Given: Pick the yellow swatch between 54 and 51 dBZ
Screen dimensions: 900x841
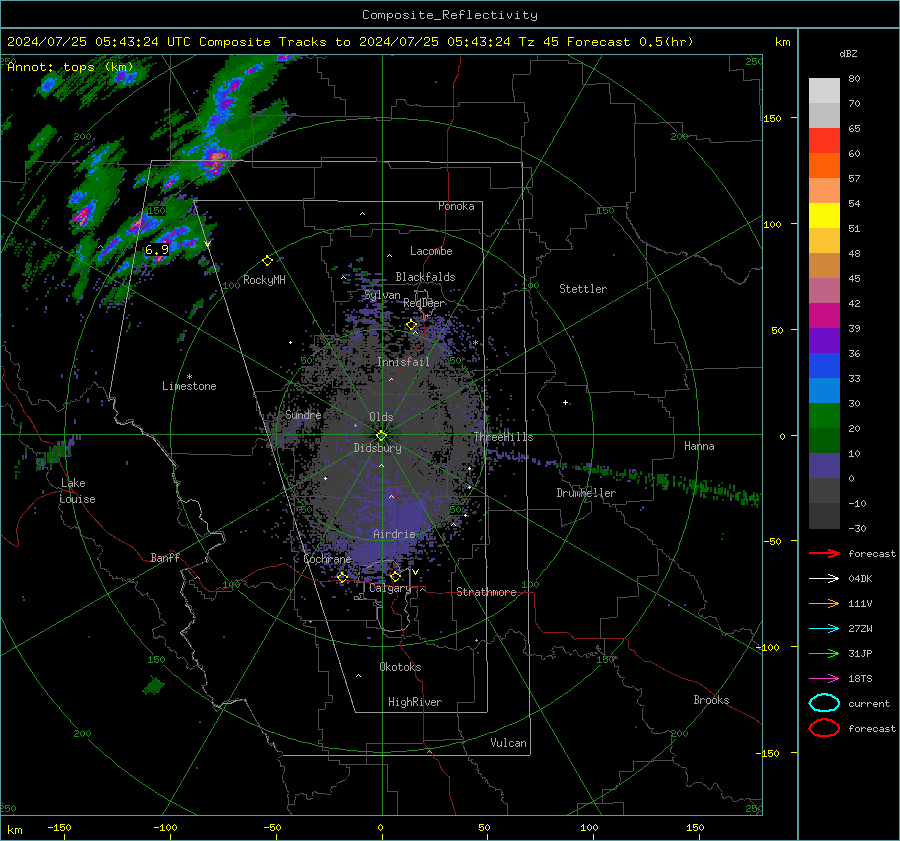Looking at the screenshot, I should click(x=824, y=216).
